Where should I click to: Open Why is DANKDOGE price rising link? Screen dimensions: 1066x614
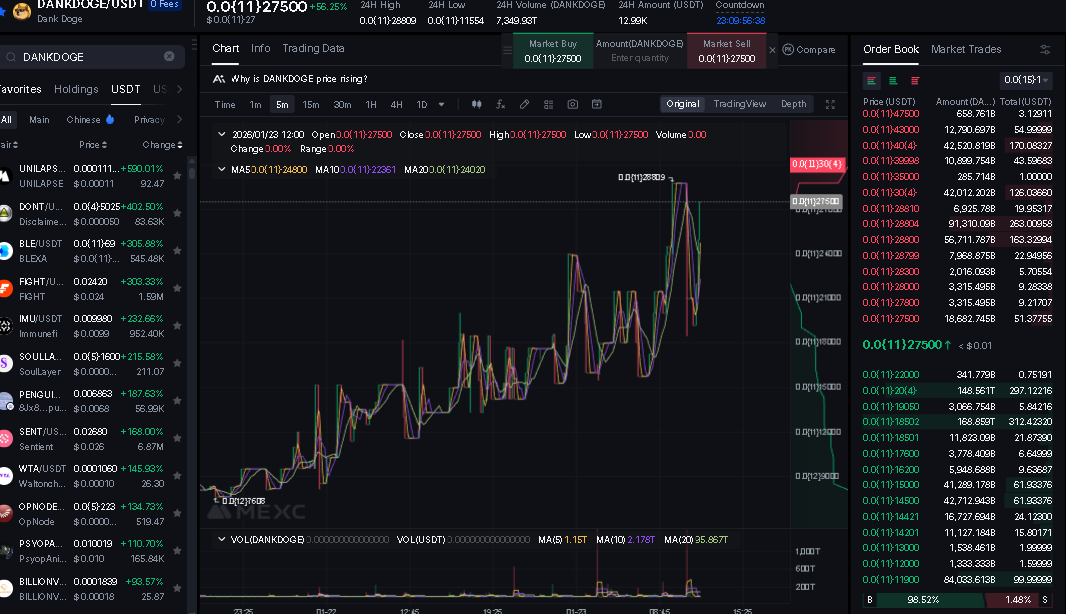pos(299,79)
